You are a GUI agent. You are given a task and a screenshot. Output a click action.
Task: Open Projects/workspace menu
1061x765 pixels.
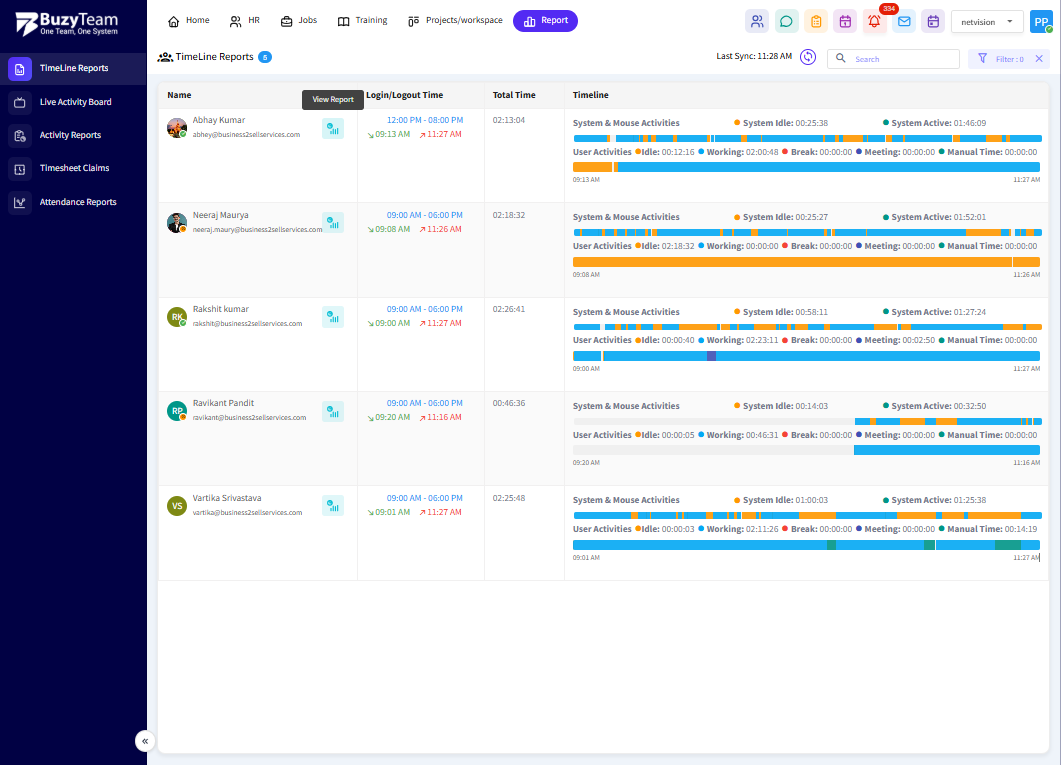[455, 20]
